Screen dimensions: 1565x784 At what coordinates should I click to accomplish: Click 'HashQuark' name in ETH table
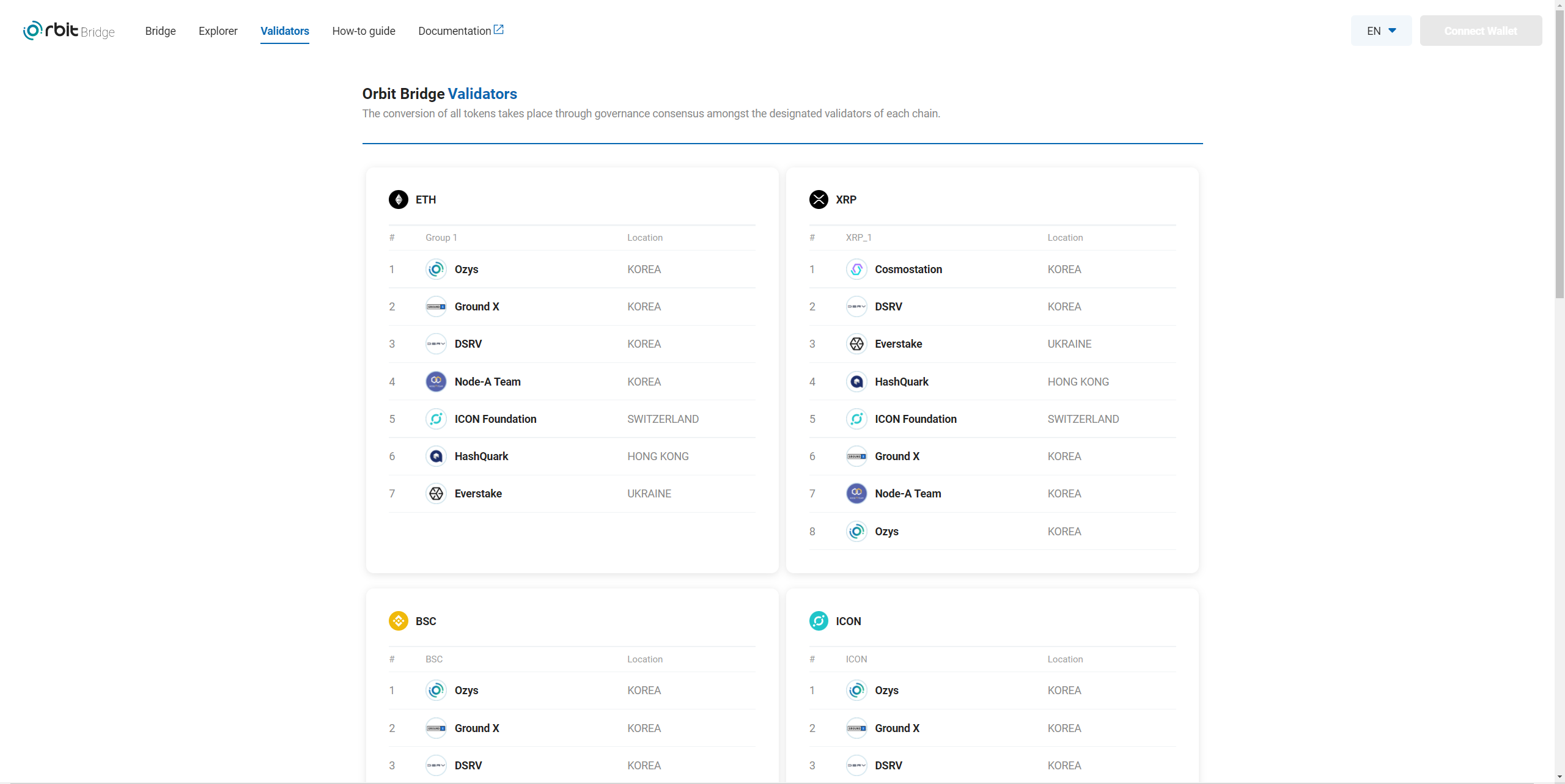coord(481,456)
